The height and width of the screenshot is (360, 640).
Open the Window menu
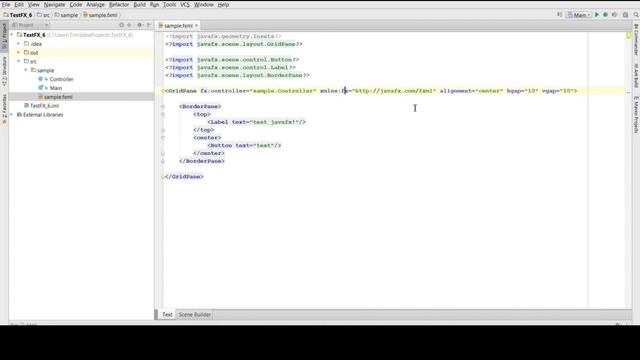[x=204, y=4]
